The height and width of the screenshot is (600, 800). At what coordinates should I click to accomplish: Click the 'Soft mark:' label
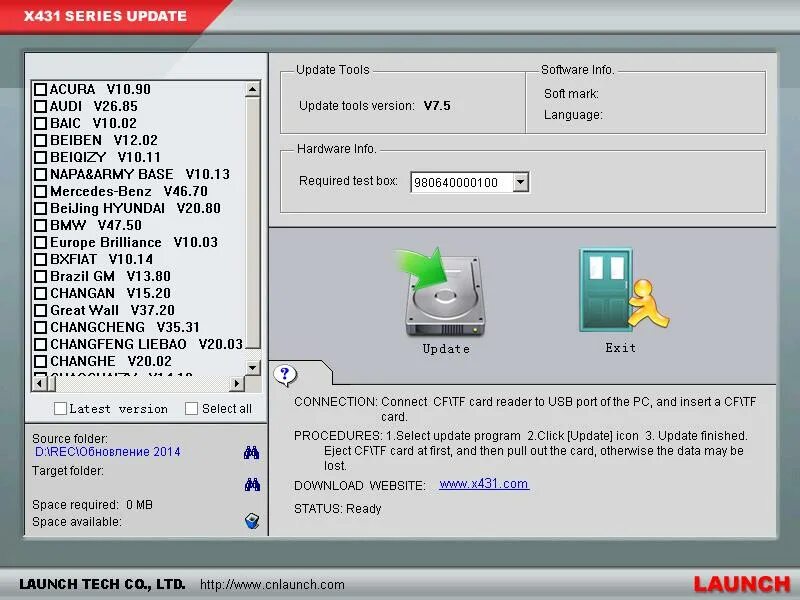571,94
